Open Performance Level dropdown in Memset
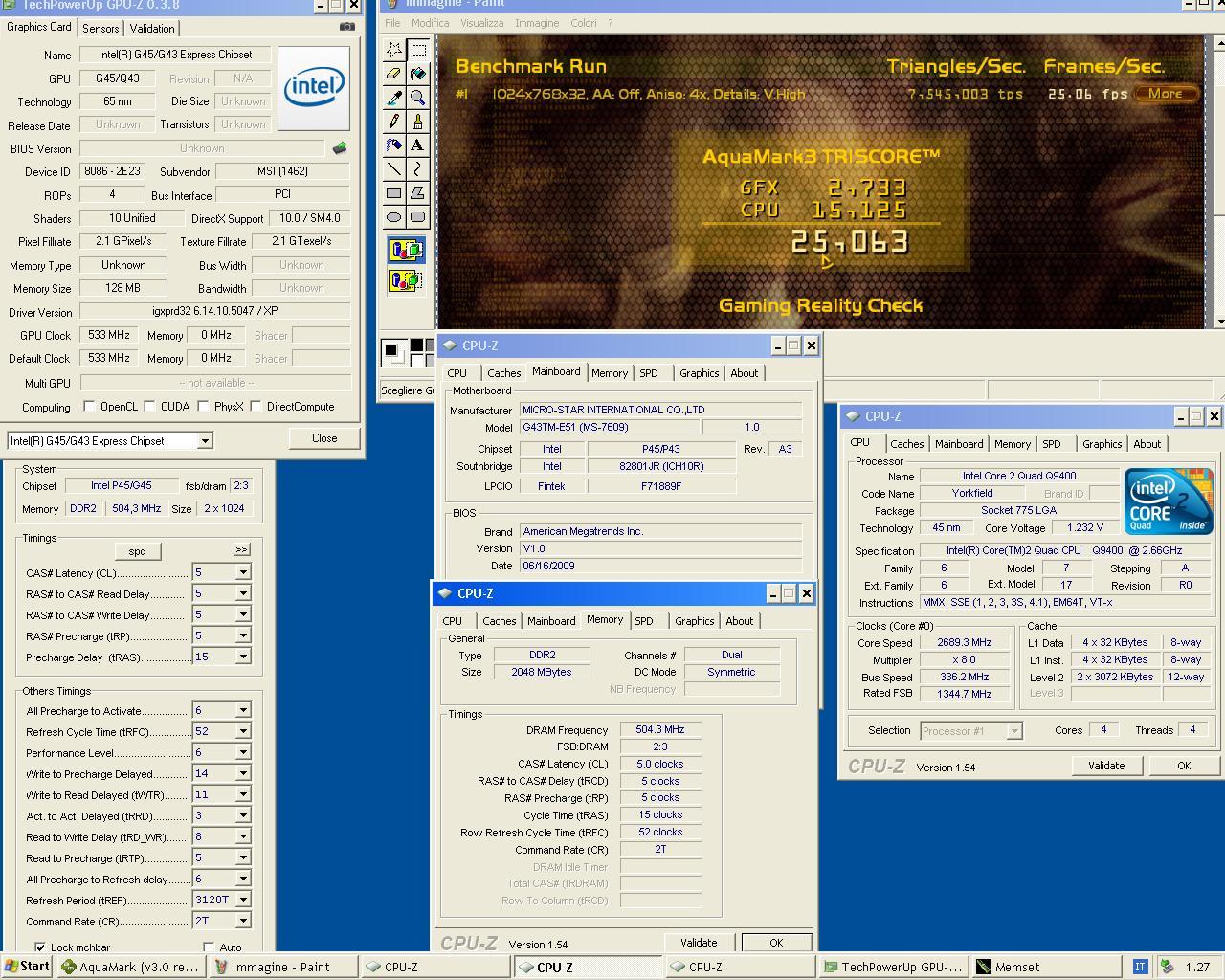This screenshot has width=1225, height=980. pyautogui.click(x=243, y=752)
